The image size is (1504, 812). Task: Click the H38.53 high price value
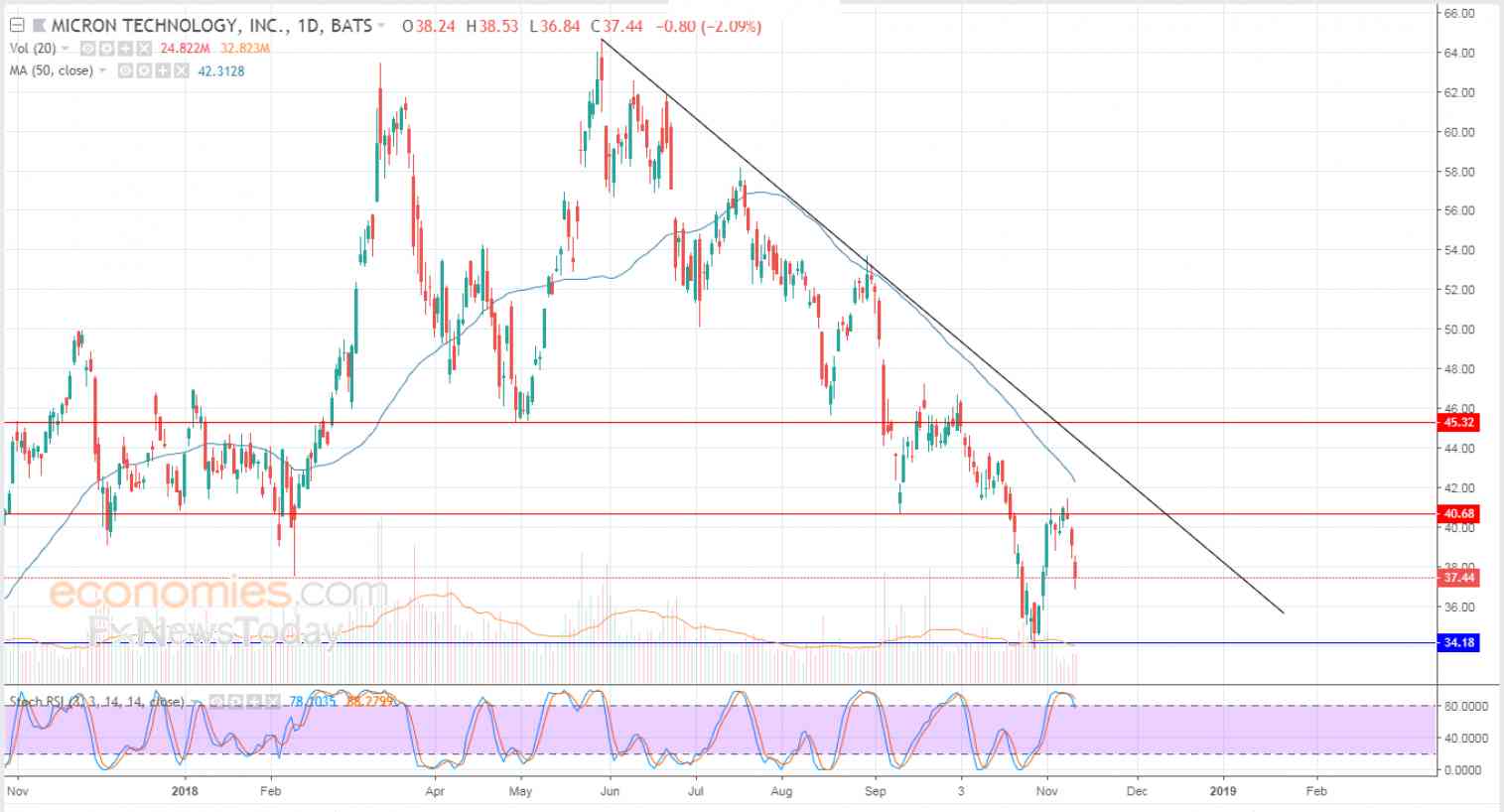[493, 26]
